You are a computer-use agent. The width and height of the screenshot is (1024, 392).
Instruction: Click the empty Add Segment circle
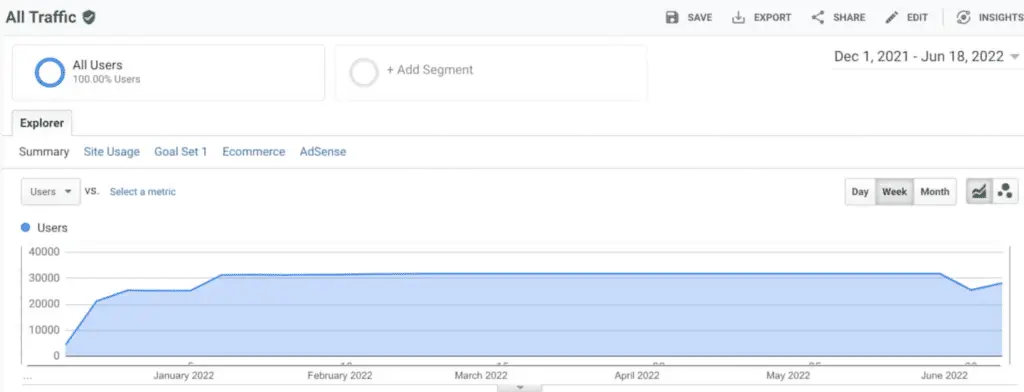tap(364, 73)
